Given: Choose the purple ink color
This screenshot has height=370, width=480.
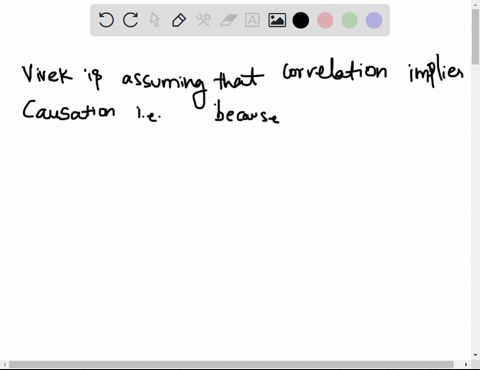Looking at the screenshot, I should [374, 20].
